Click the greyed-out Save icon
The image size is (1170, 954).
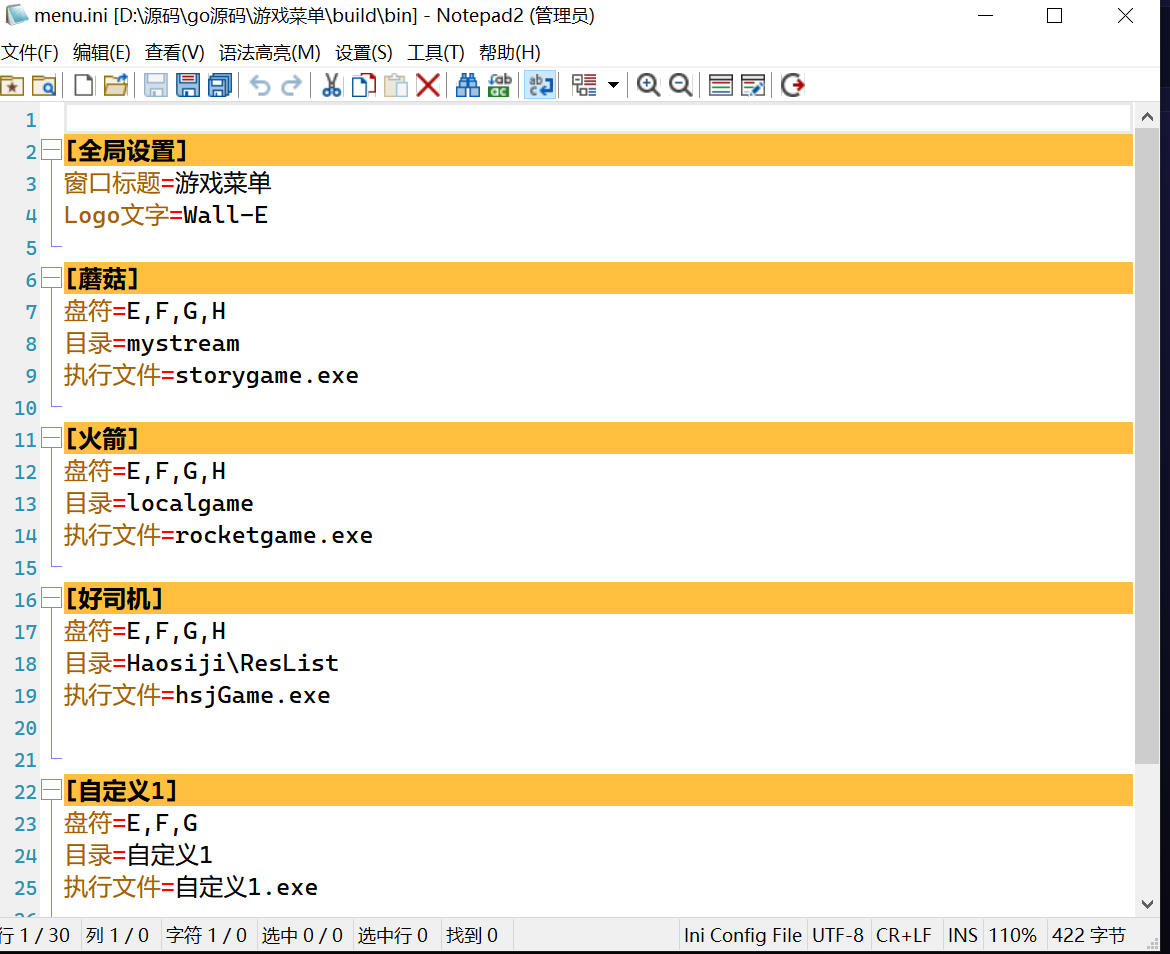point(155,85)
